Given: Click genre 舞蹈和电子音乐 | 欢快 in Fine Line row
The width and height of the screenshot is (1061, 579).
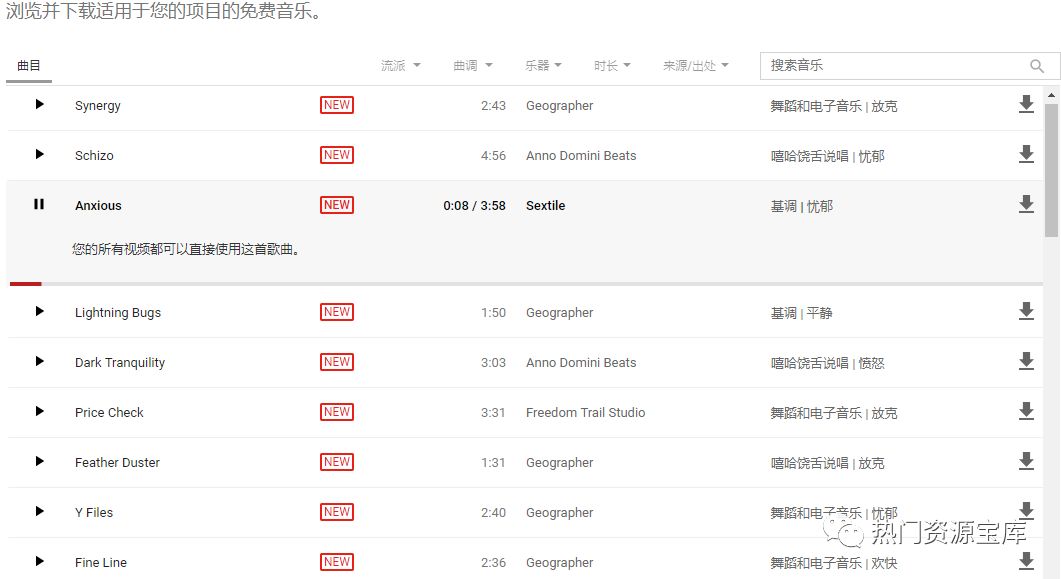Looking at the screenshot, I should (x=834, y=563).
